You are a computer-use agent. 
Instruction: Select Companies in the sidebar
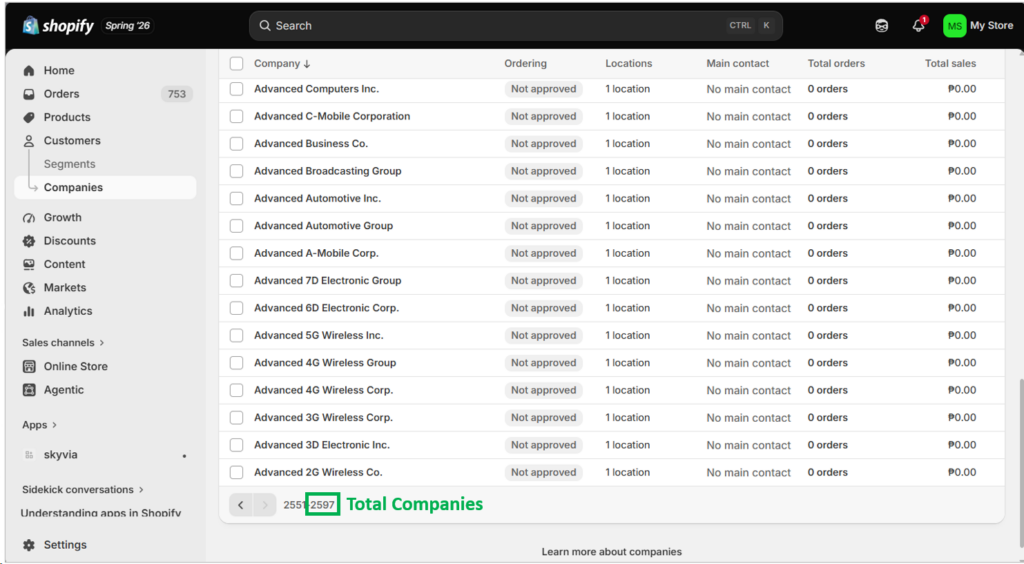click(105, 187)
